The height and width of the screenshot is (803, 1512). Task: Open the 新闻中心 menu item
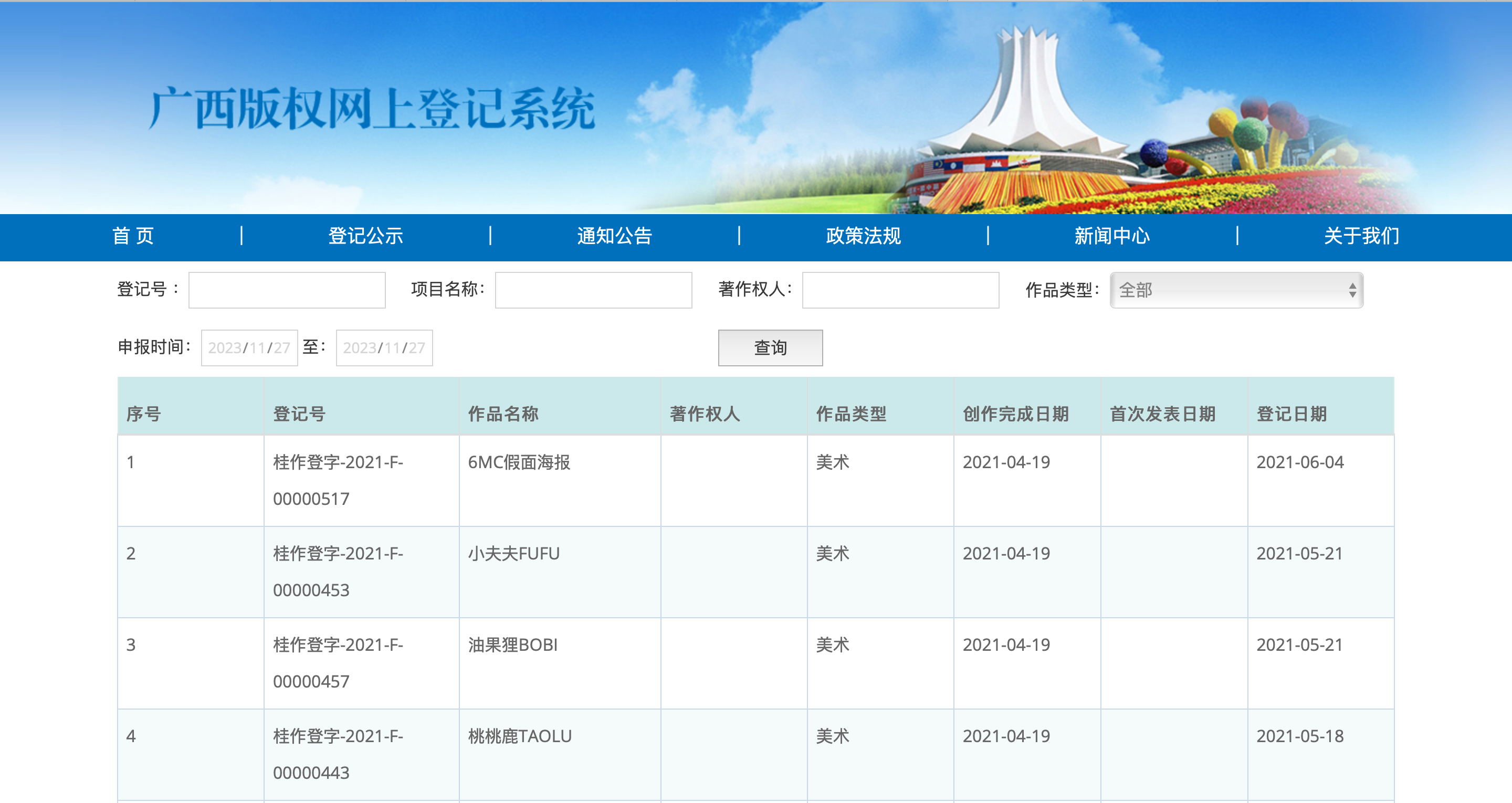tap(1112, 236)
